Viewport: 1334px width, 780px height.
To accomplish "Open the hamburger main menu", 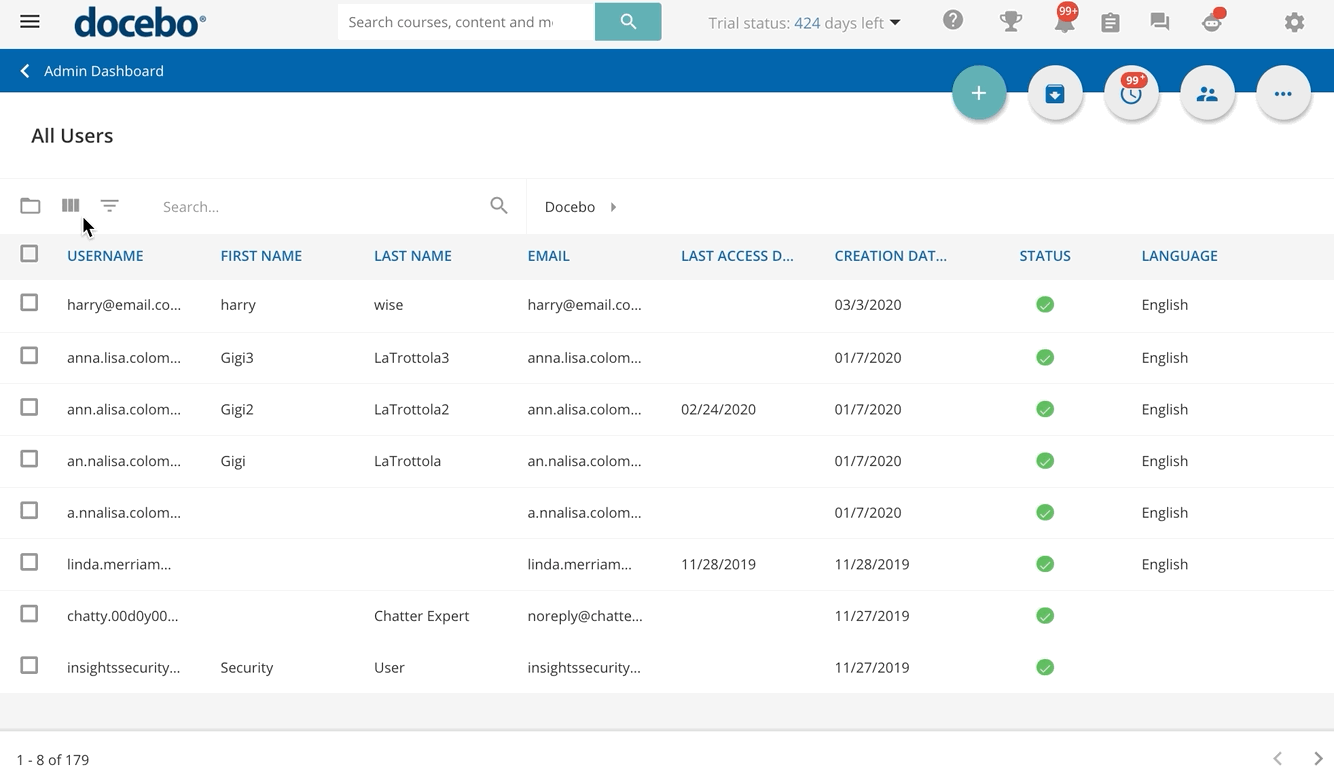I will (30, 21).
